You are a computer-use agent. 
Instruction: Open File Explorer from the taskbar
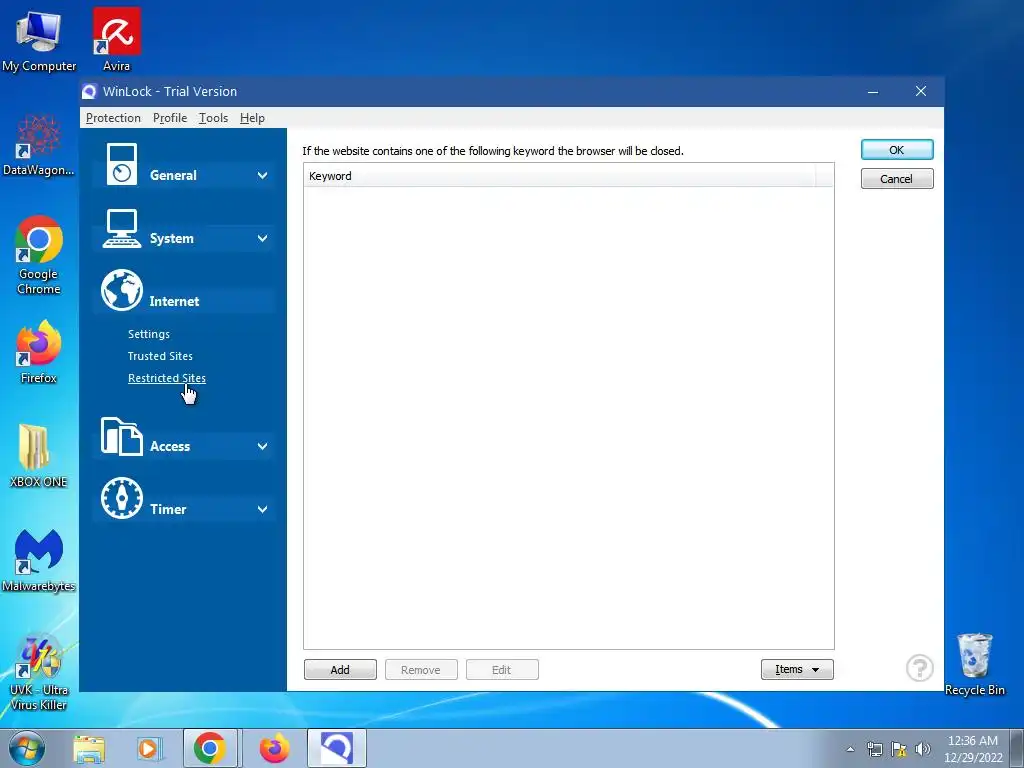pos(89,748)
